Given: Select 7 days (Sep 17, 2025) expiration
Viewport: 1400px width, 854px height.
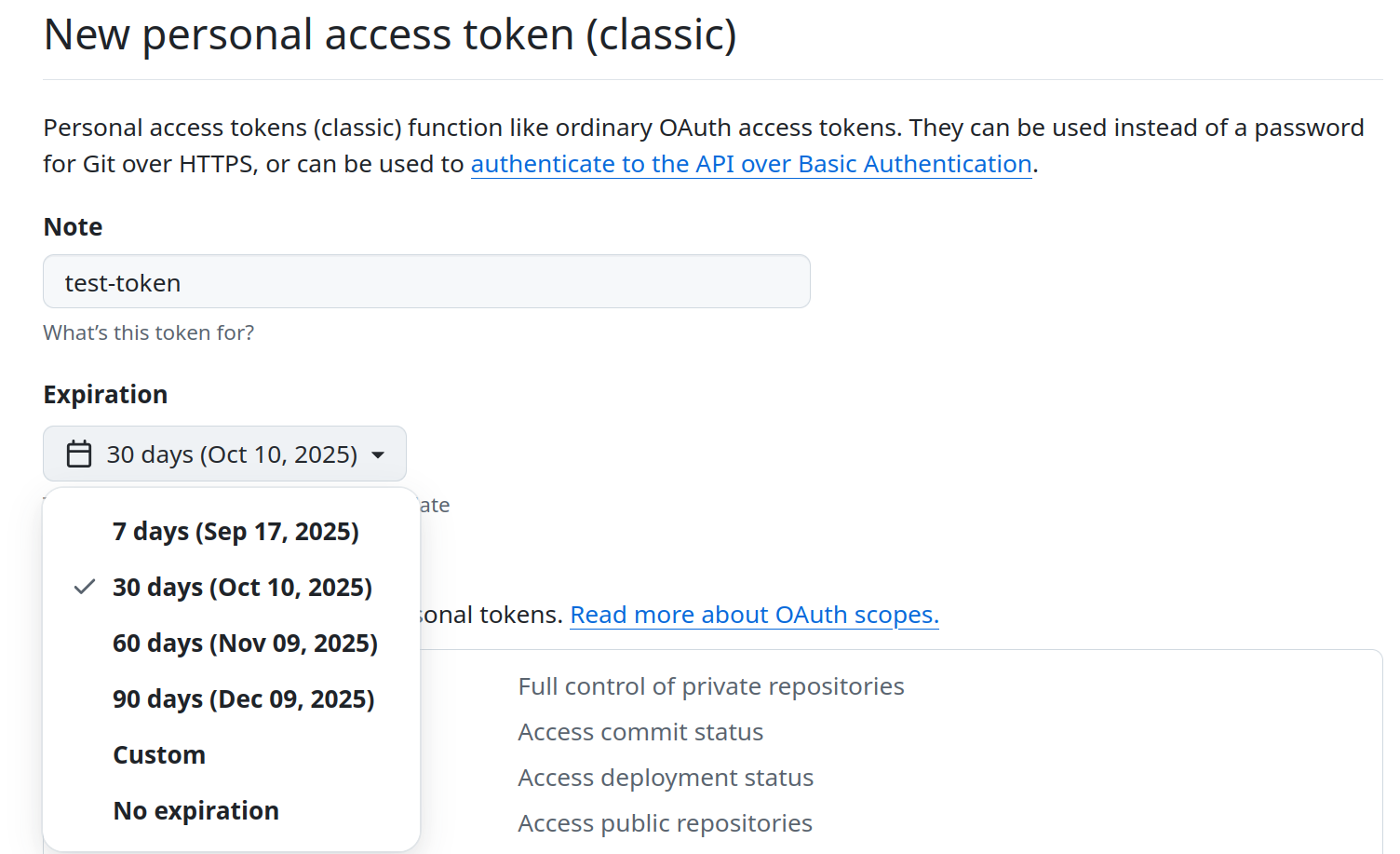Looking at the screenshot, I should [236, 532].
